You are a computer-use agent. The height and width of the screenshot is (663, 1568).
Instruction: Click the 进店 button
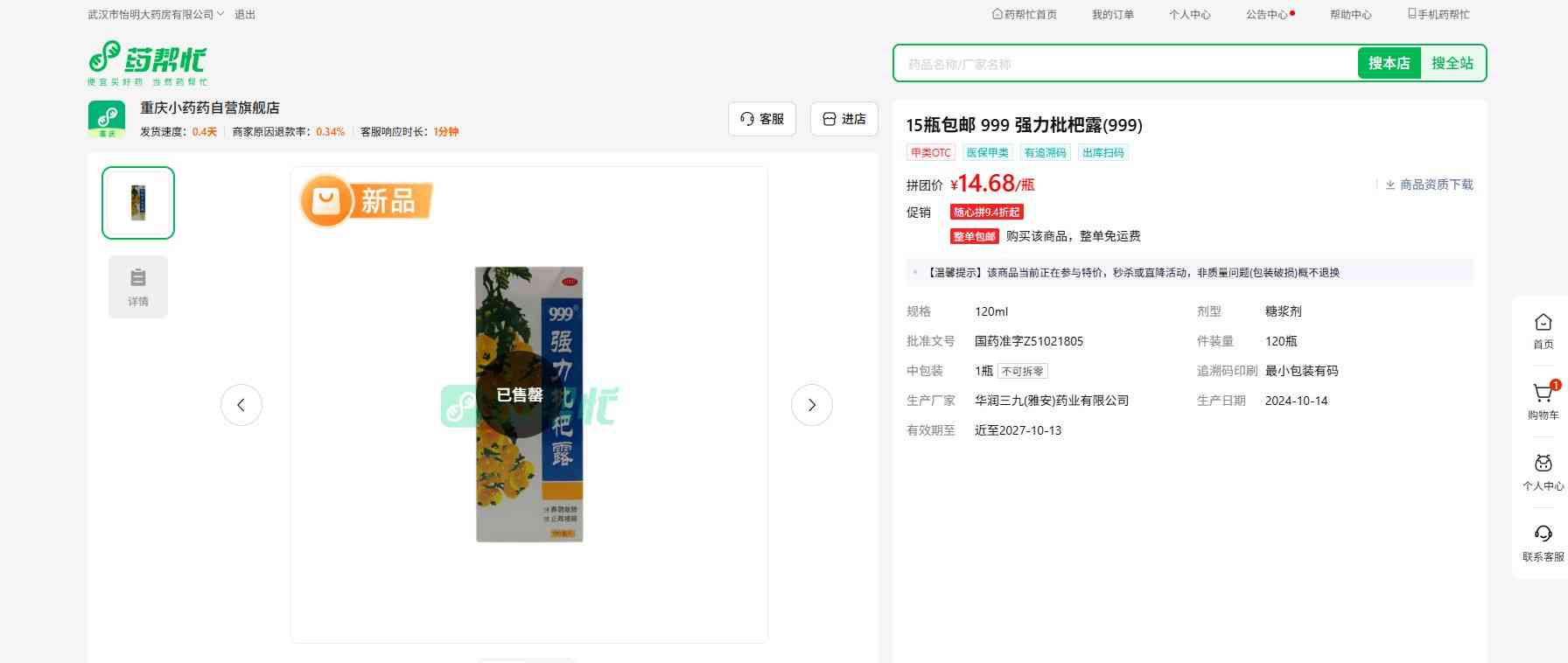tap(844, 119)
